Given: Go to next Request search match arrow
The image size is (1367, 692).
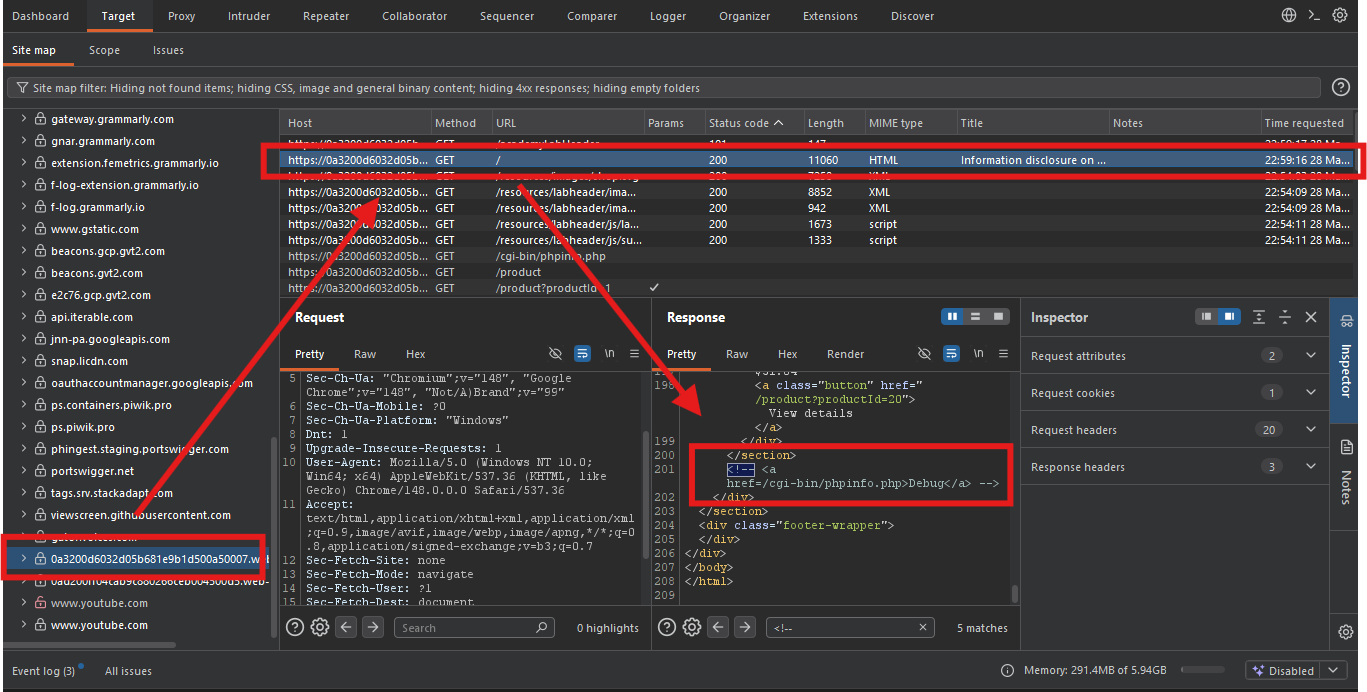Looking at the screenshot, I should 372,627.
